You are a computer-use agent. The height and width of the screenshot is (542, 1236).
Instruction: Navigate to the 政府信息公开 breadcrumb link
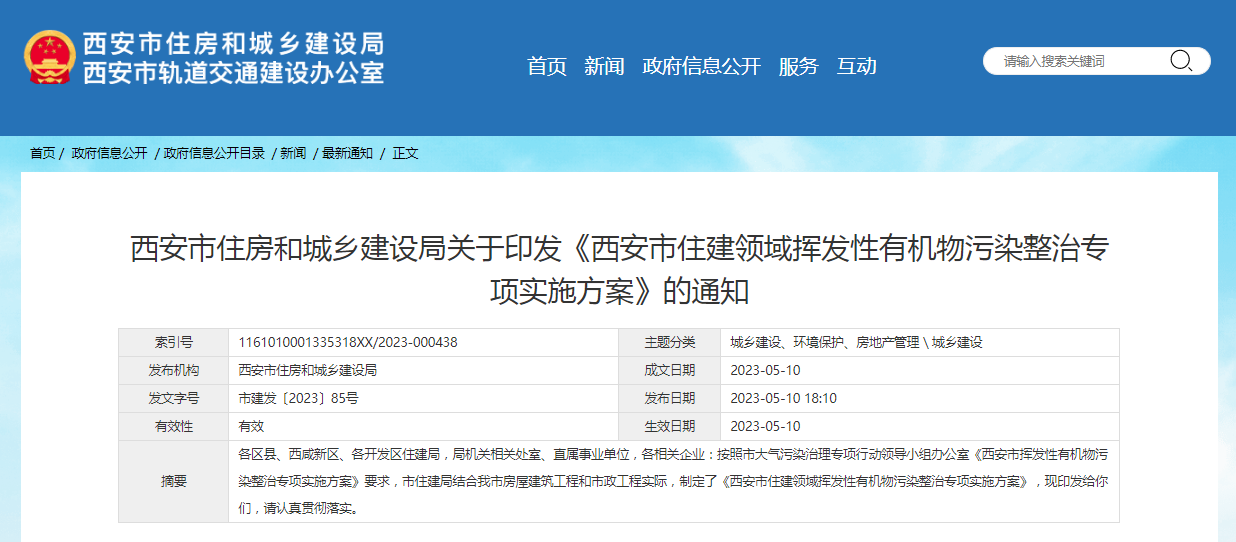(109, 153)
